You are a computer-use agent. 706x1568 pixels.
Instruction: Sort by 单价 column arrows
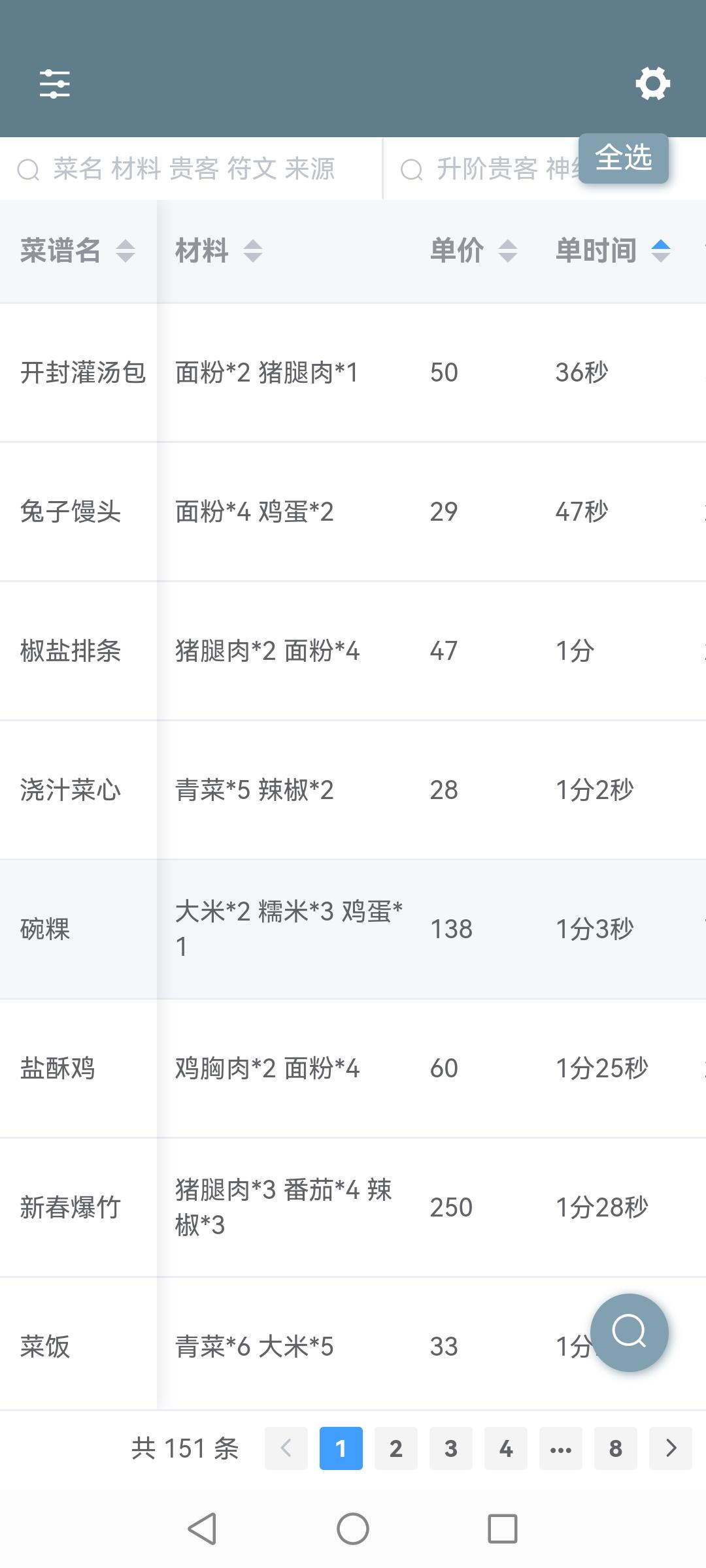click(x=508, y=251)
